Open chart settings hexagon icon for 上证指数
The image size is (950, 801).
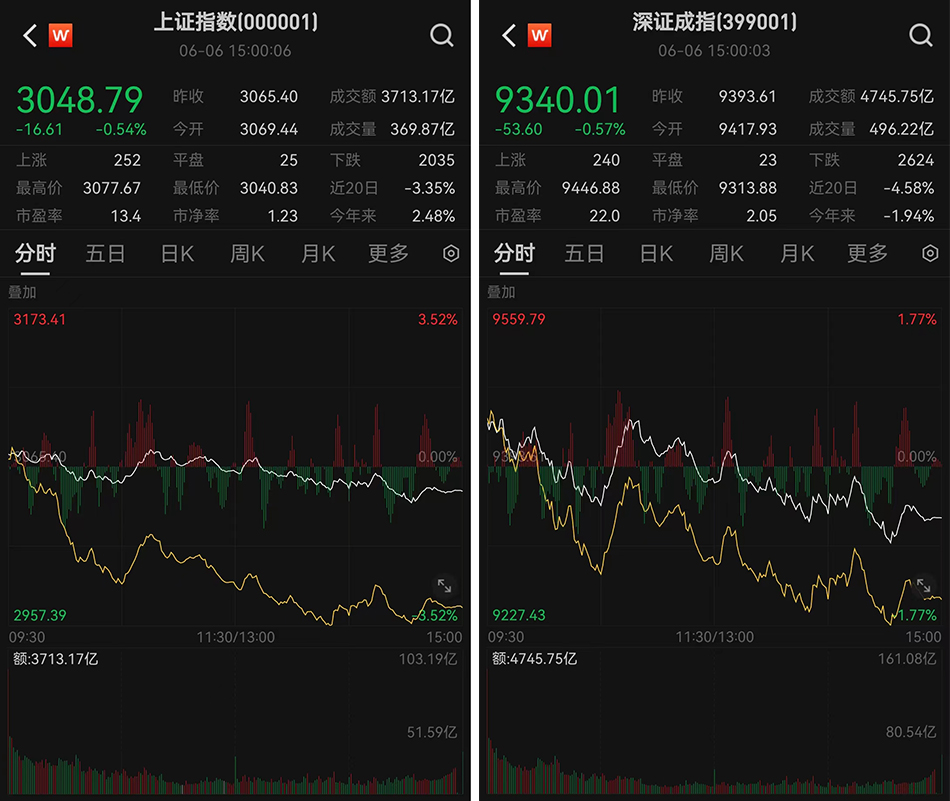point(451,254)
